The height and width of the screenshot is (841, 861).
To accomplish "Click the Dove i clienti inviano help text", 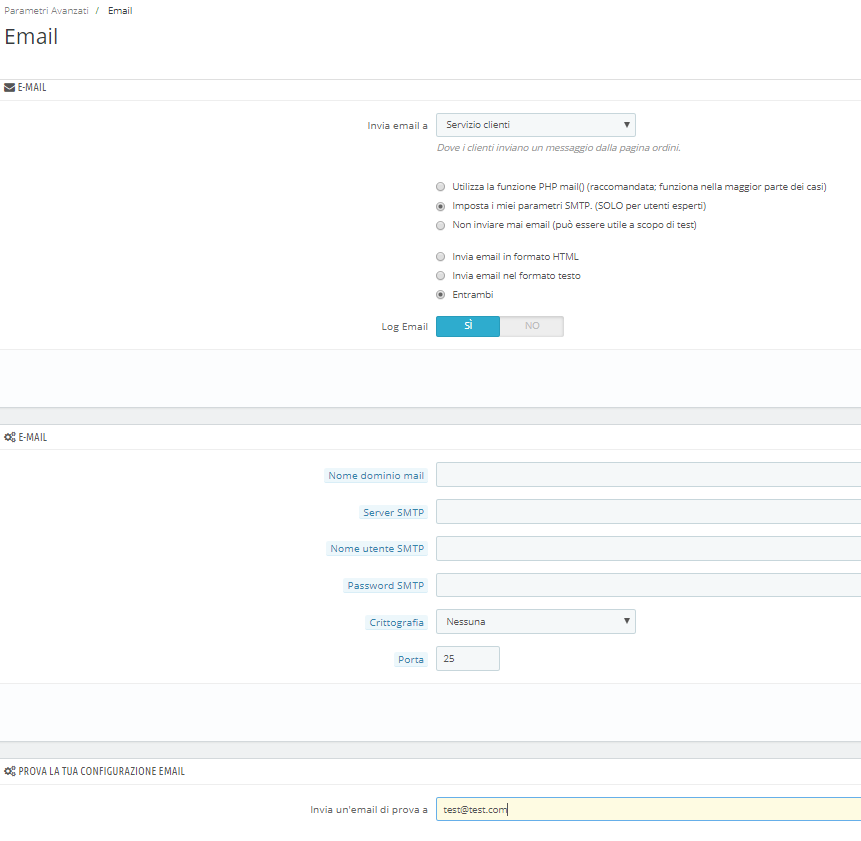I will 558,148.
